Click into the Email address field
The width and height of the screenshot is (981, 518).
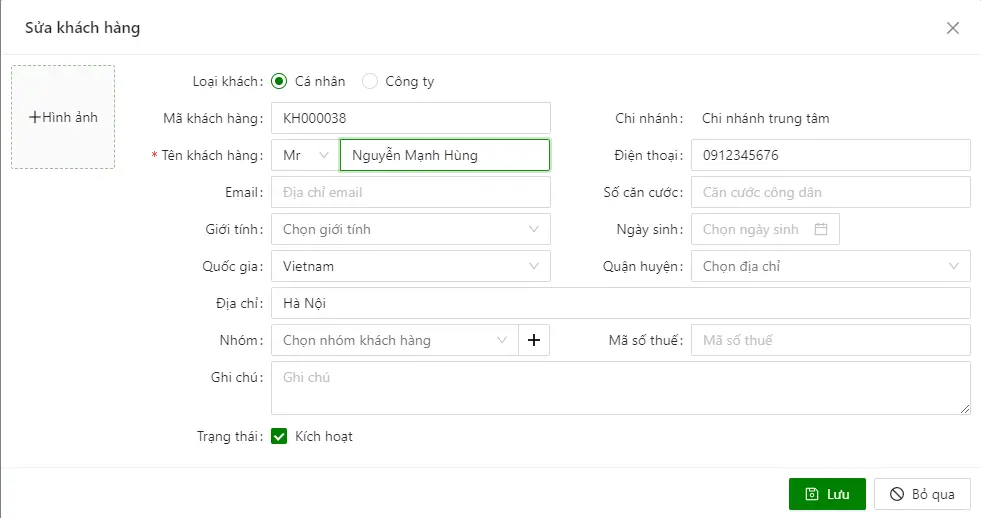pyautogui.click(x=410, y=192)
